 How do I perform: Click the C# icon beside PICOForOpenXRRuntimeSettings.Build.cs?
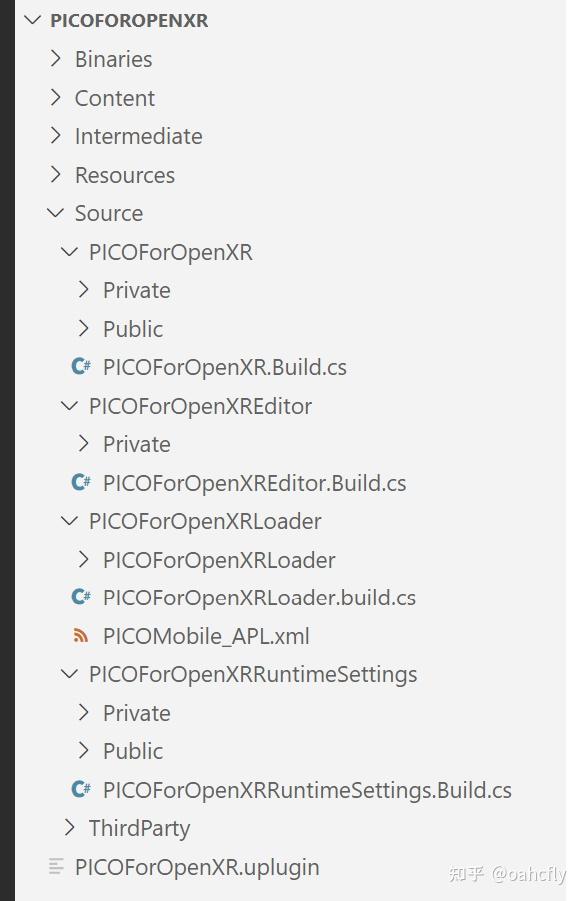point(81,789)
